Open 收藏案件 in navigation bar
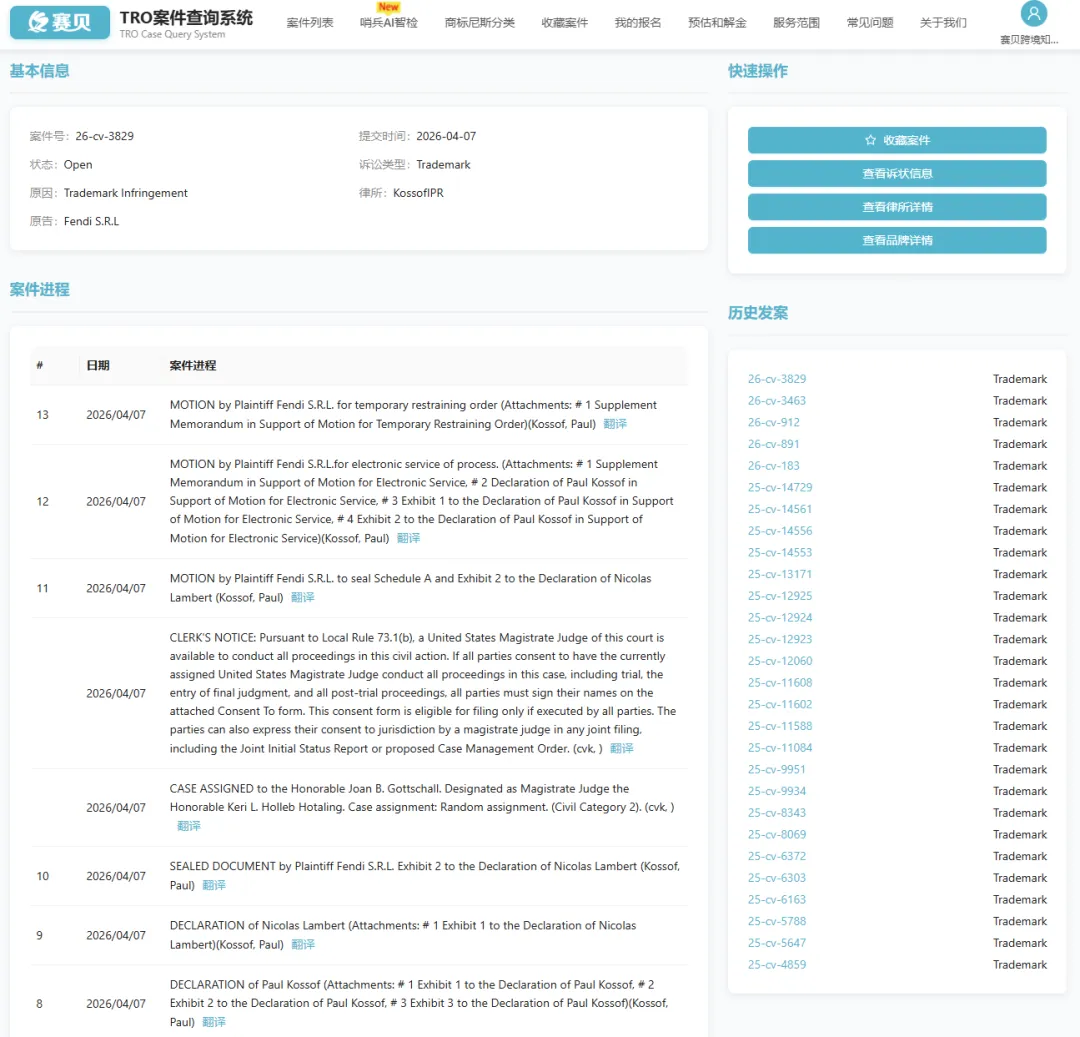The width and height of the screenshot is (1080, 1037). (x=564, y=23)
